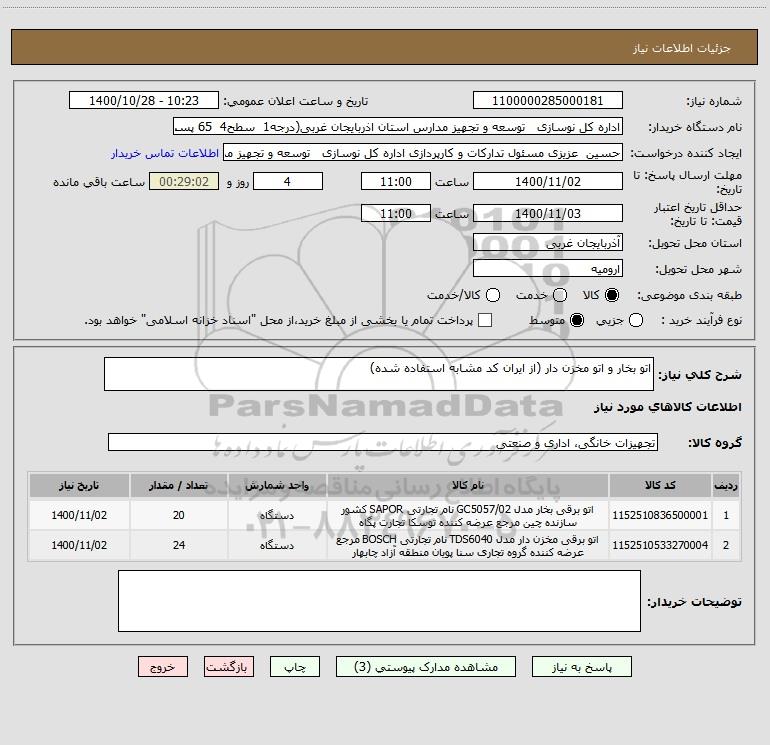This screenshot has width=770, height=745.
Task: Click the نام کالا column header
Action: pyautogui.click(x=468, y=485)
